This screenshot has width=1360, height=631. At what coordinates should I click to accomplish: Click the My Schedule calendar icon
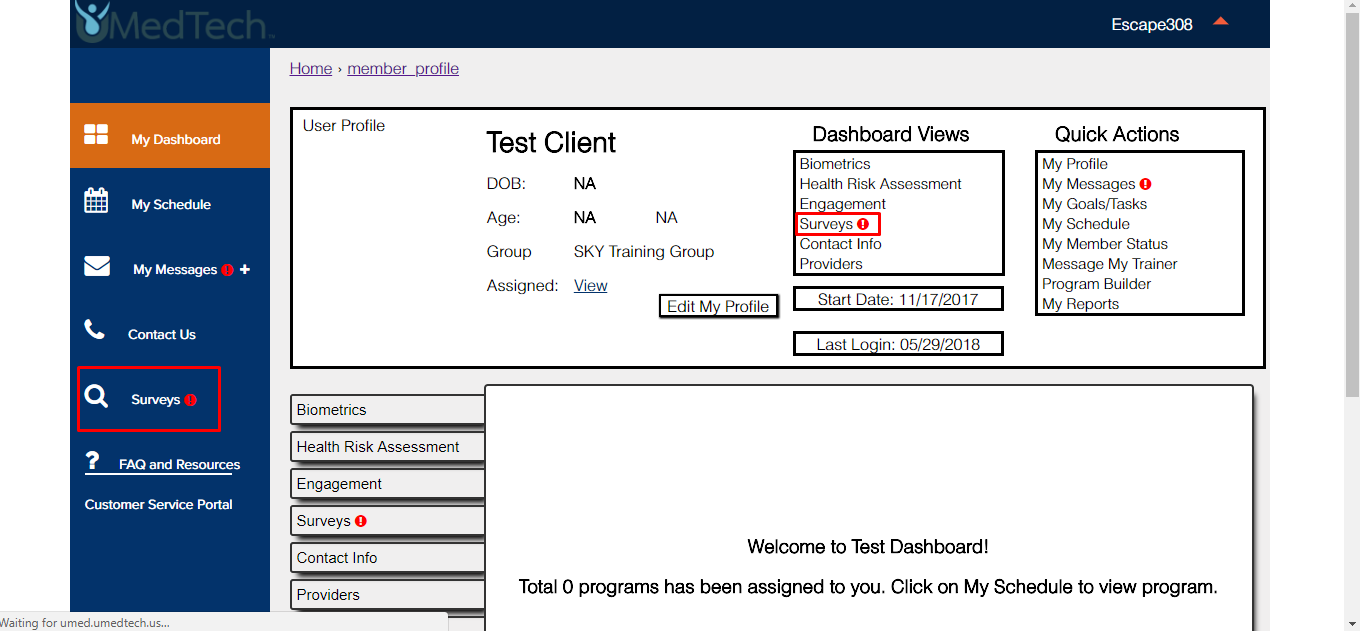[x=96, y=200]
